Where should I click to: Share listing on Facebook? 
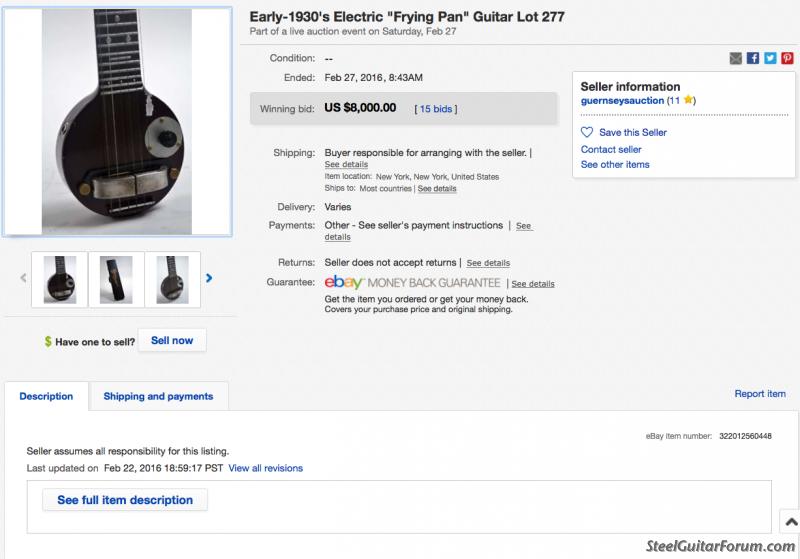coord(753,58)
